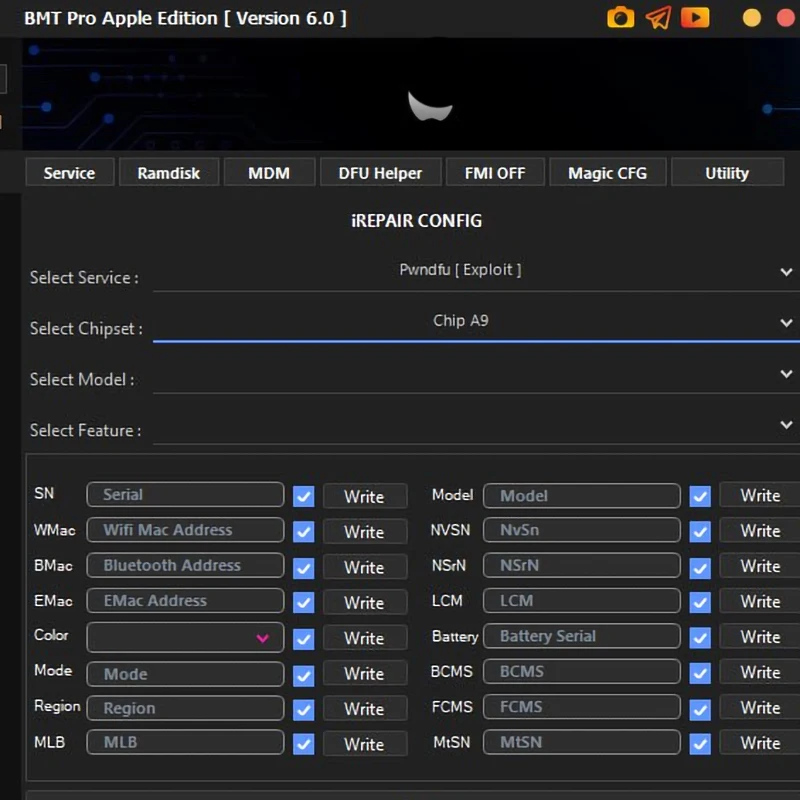Click Write button for Battery
Screen dimensions: 800x800
[x=760, y=636]
